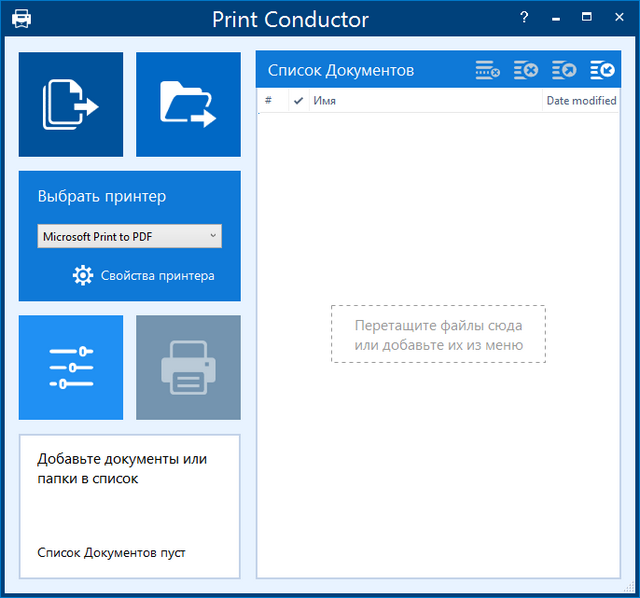
Task: Sort by the Date modified column
Action: point(581,100)
